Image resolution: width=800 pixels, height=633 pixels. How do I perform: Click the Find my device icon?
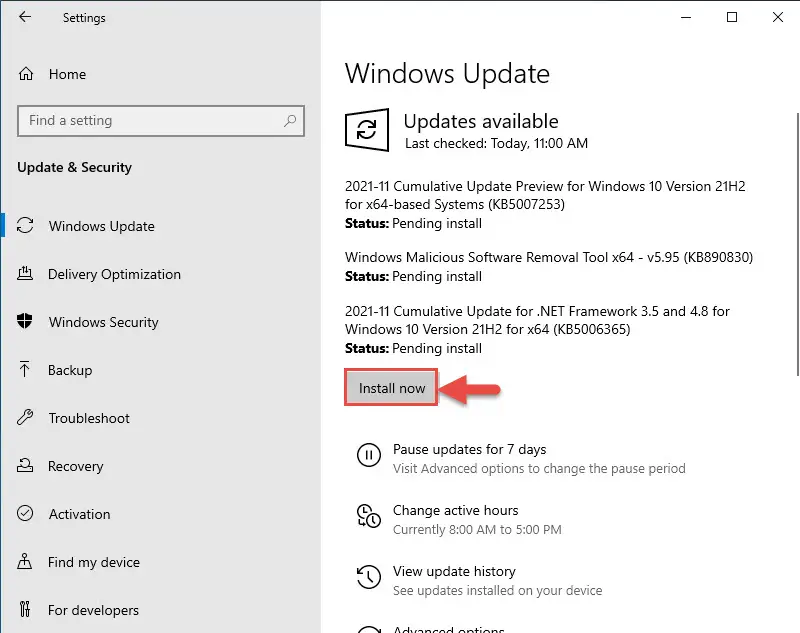pos(24,561)
